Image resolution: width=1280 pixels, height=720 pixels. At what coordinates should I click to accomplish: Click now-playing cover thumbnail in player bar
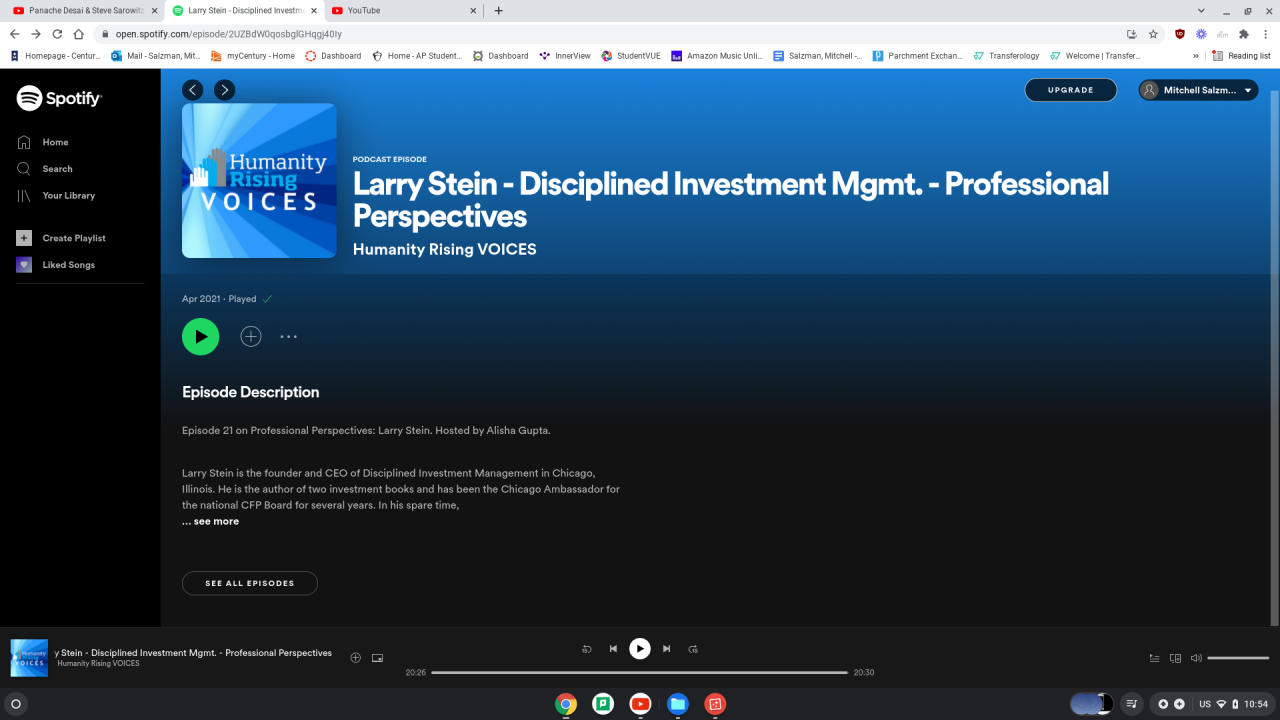(29, 658)
